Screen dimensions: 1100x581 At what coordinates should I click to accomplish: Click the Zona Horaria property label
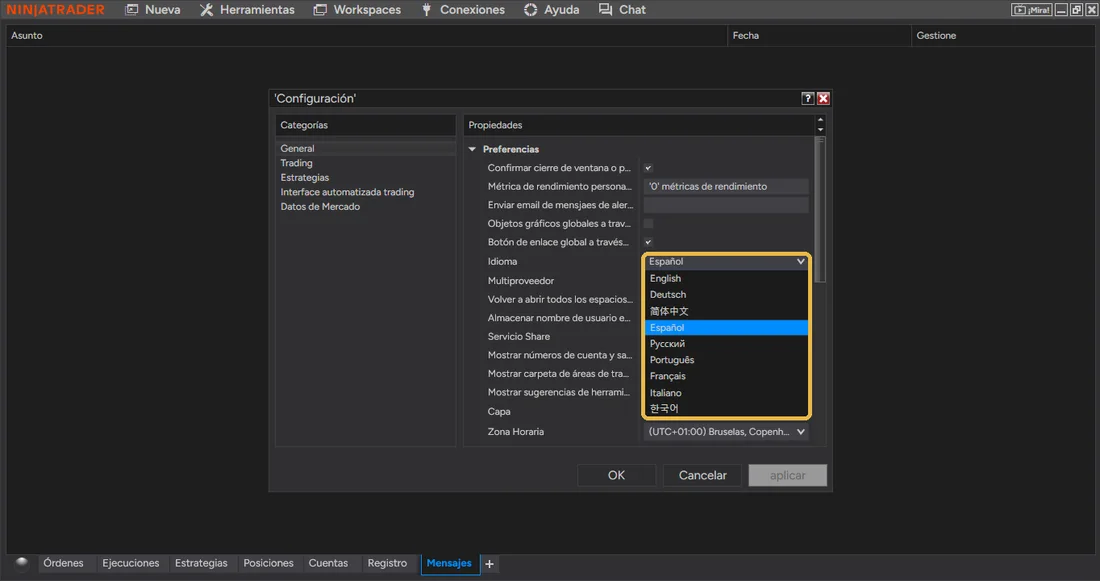point(516,432)
